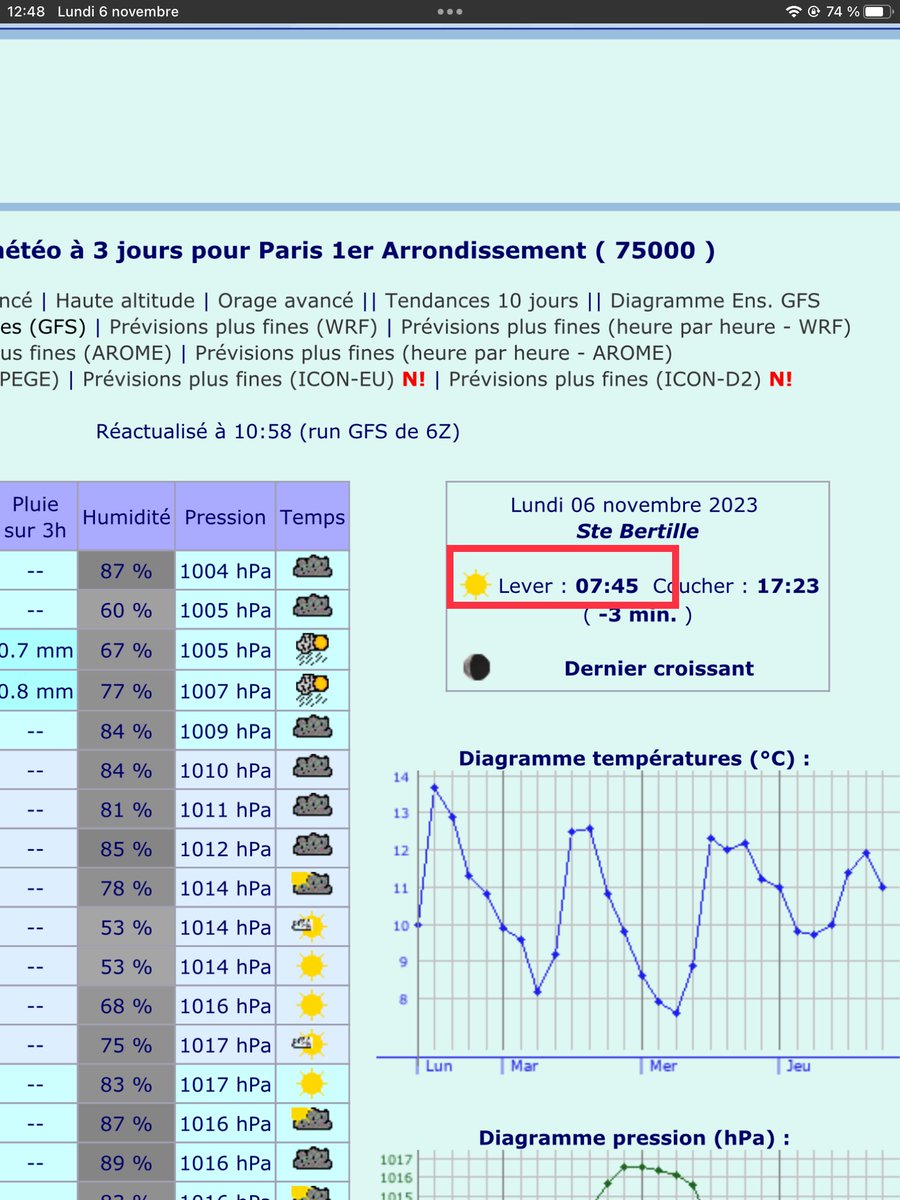This screenshot has width=900, height=1200.
Task: Click the Humidité column header
Action: tap(126, 517)
